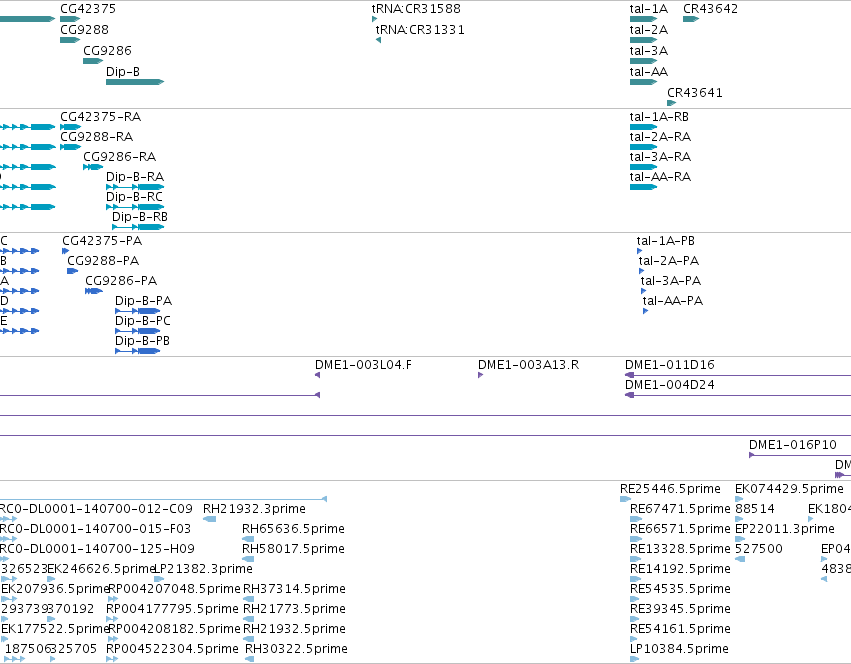Select the Dip-B-PB protein label
The height and width of the screenshot is (664, 851).
coord(143,342)
